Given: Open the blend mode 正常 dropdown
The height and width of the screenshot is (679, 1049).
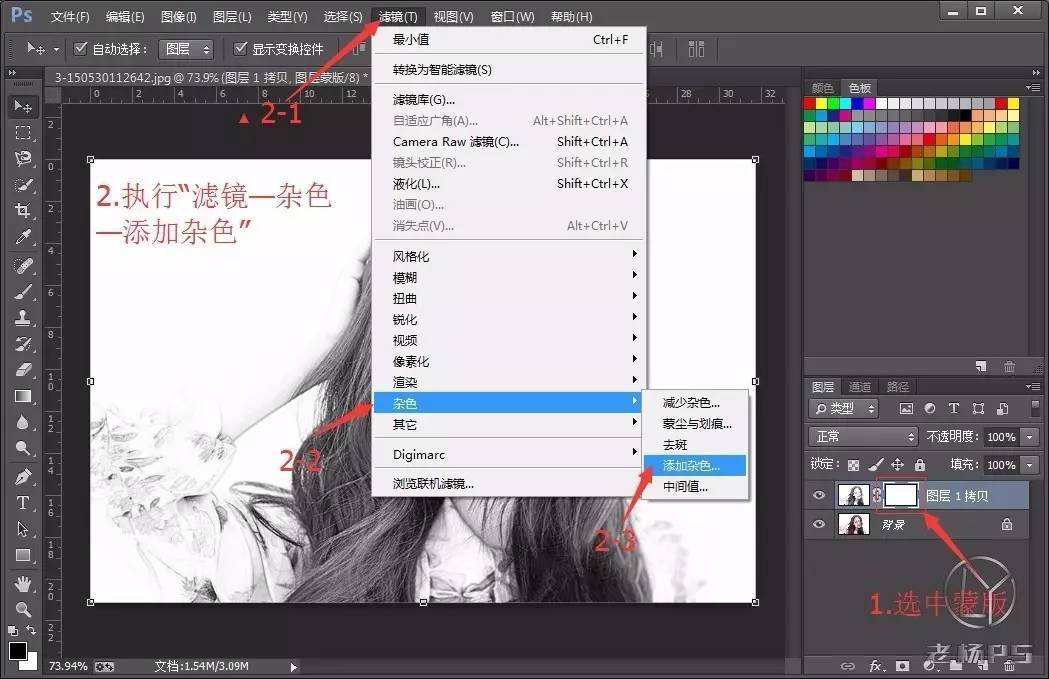Looking at the screenshot, I should [863, 437].
